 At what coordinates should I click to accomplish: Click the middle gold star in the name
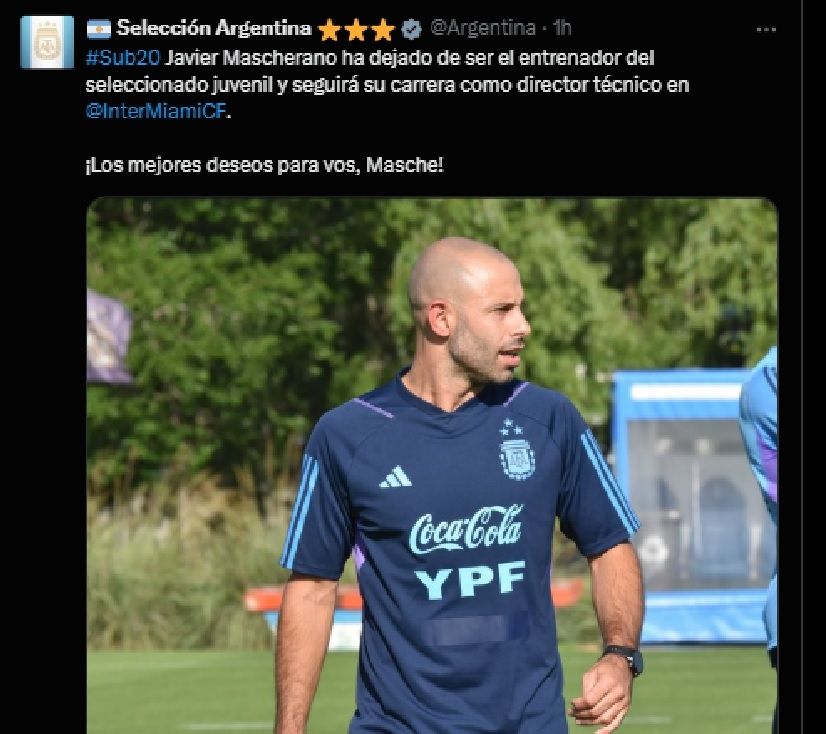[x=356, y=30]
